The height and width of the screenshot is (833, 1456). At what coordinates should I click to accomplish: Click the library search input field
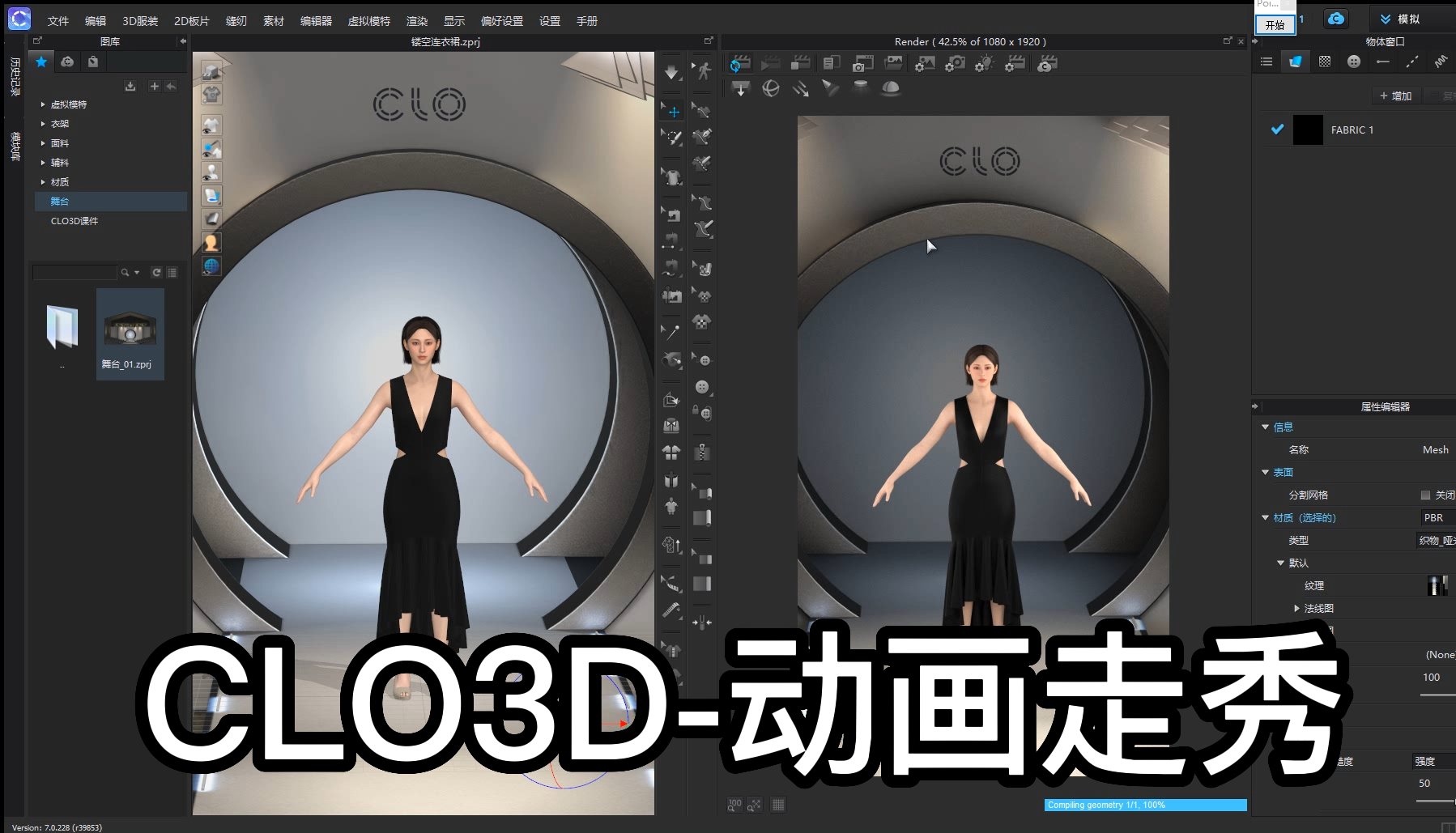click(x=75, y=273)
